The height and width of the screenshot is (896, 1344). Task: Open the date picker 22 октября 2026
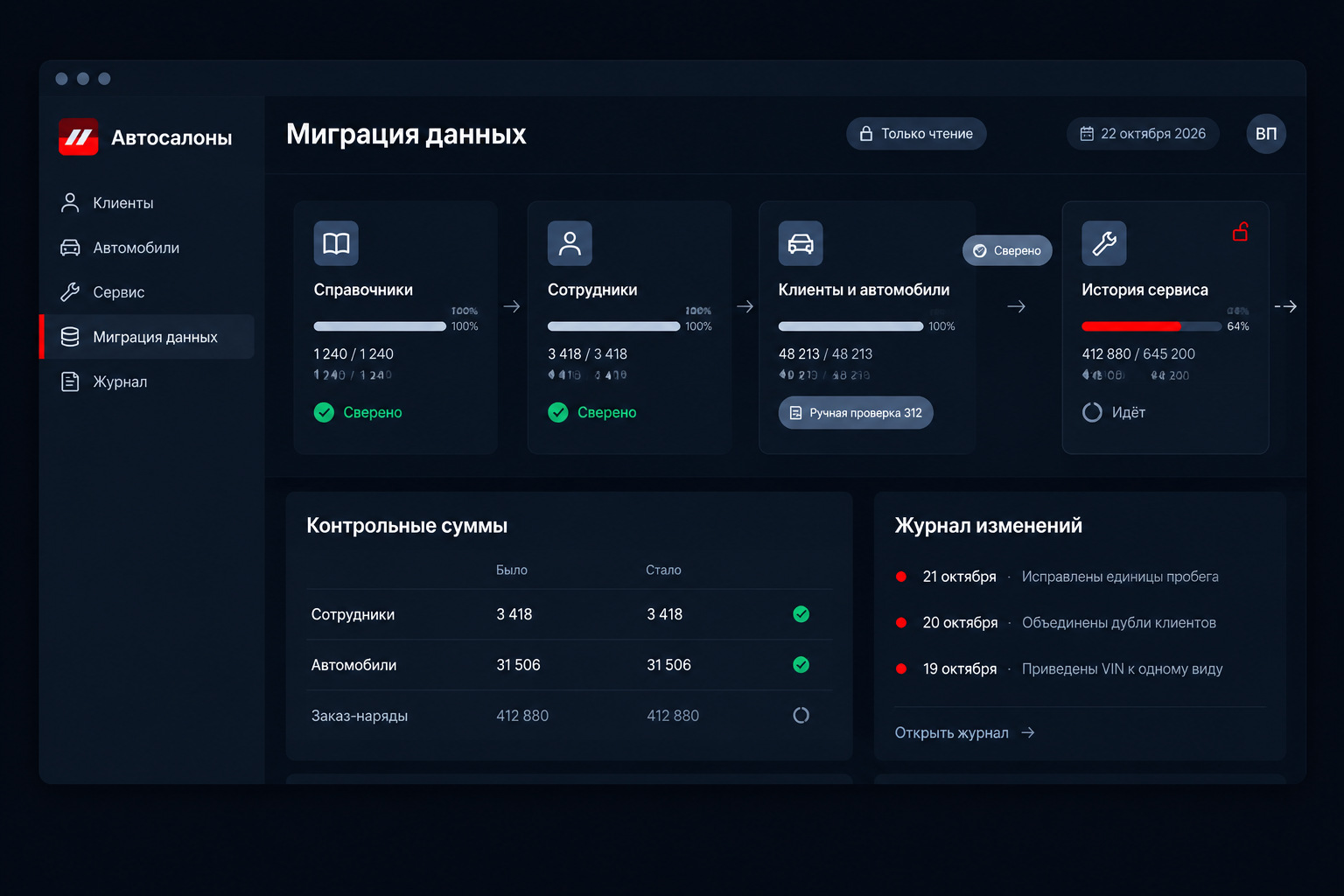pos(1143,134)
